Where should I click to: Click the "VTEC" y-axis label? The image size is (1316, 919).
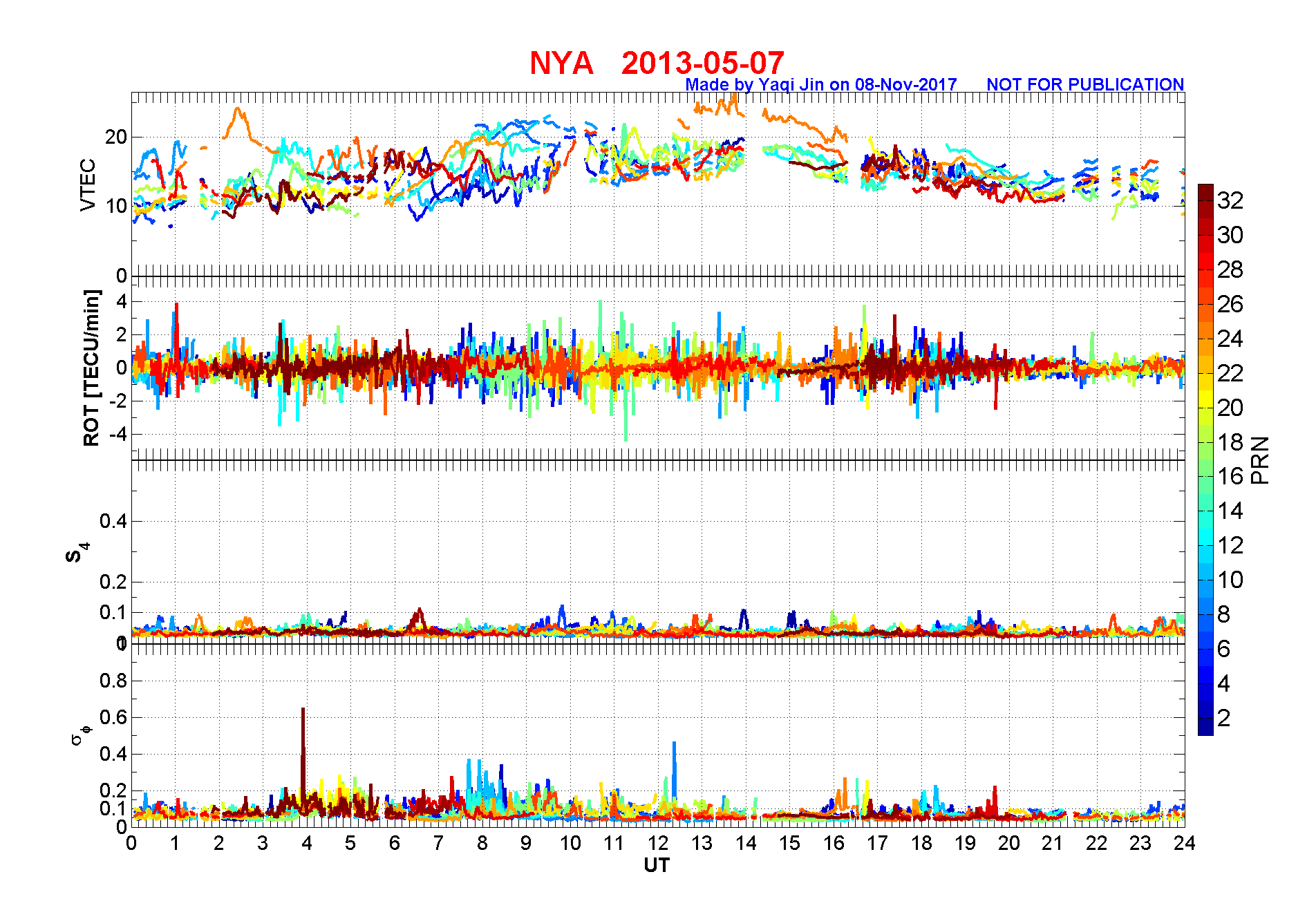click(x=88, y=184)
